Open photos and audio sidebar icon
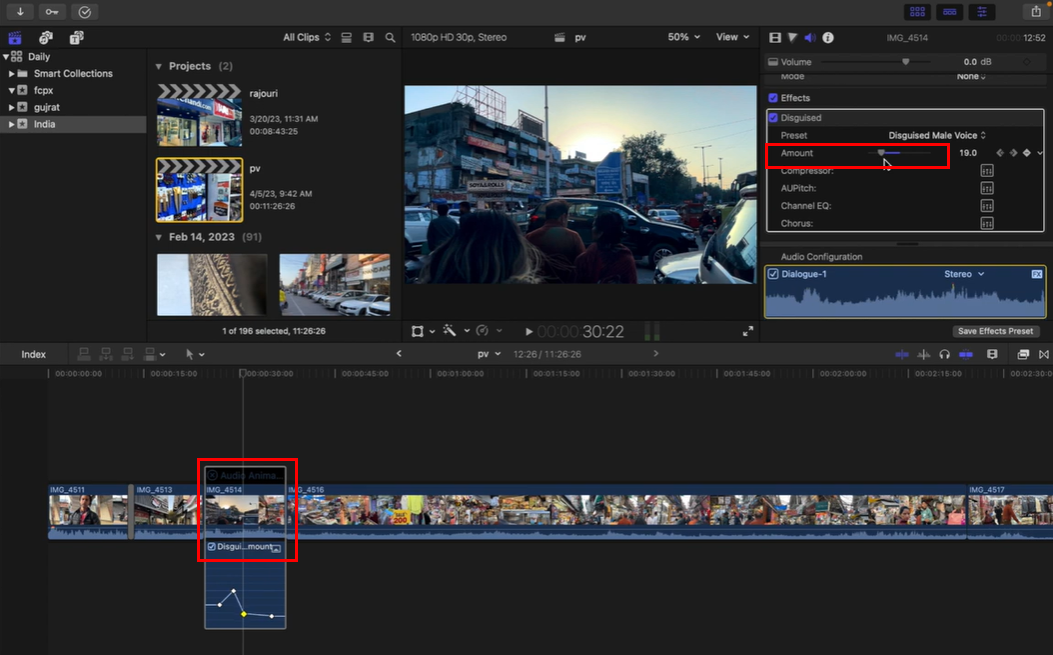This screenshot has width=1053, height=655. 46,38
